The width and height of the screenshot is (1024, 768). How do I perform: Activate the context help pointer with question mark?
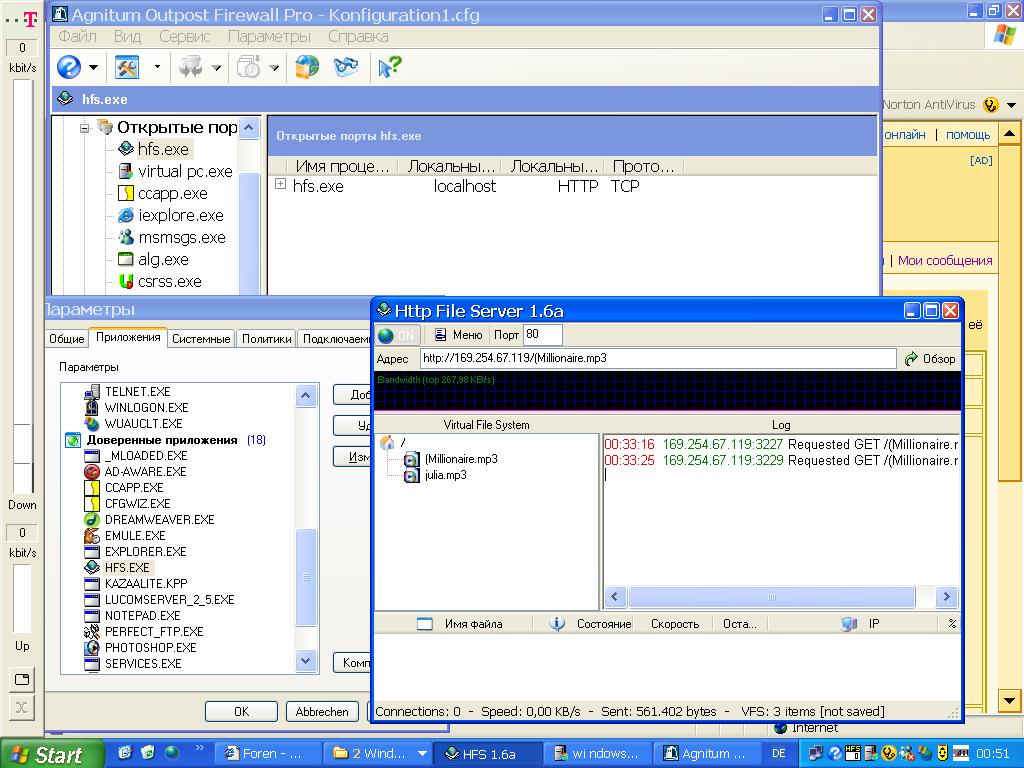pos(389,67)
